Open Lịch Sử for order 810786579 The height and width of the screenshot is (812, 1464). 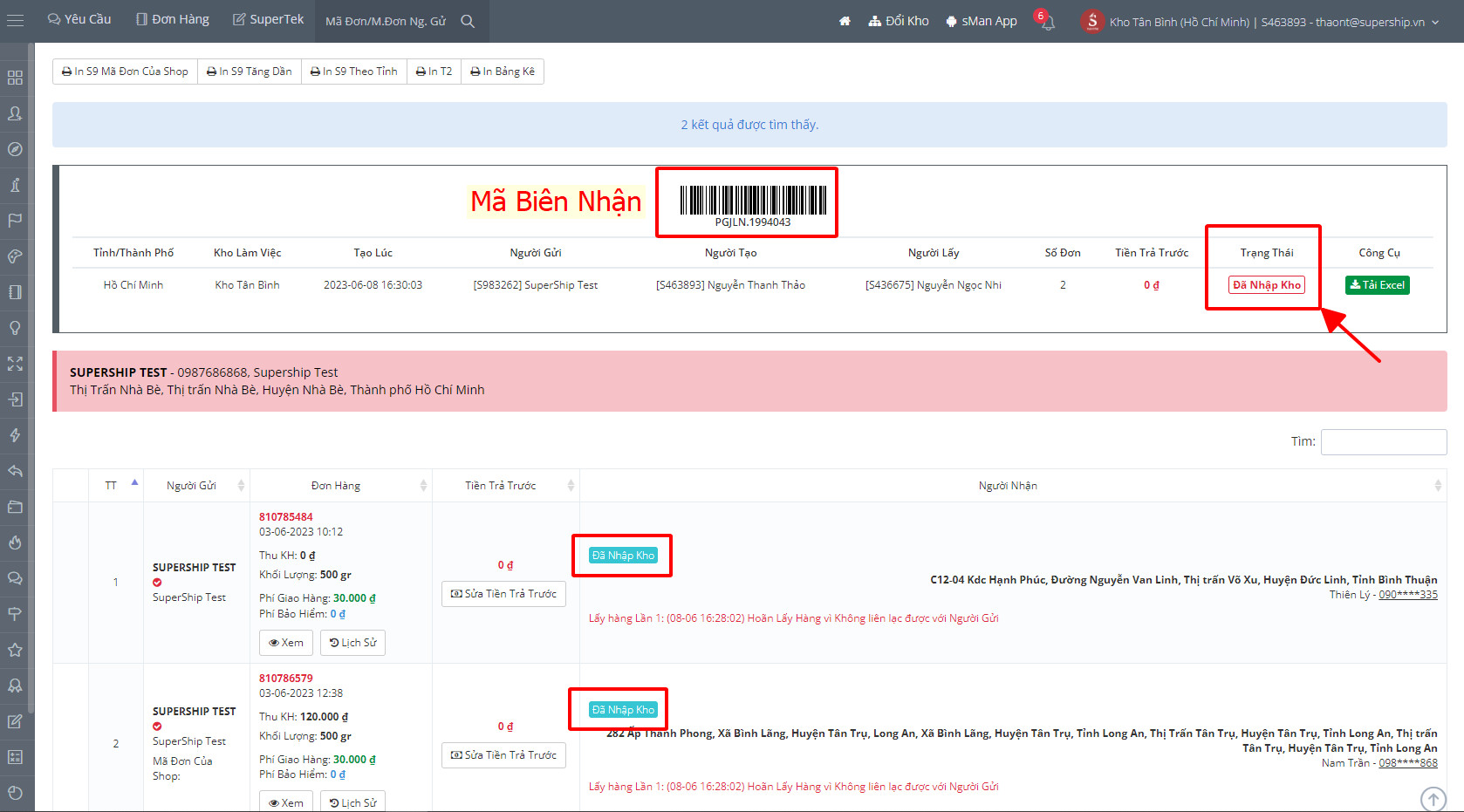352,802
